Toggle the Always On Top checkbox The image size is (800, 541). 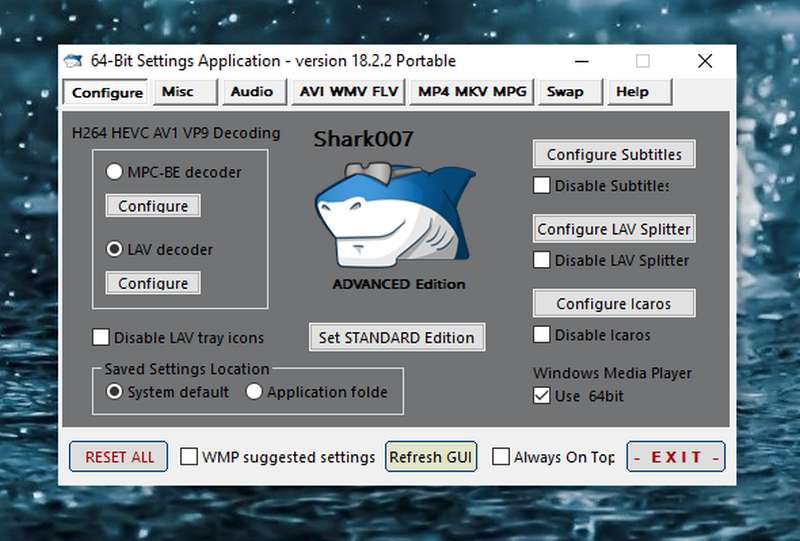coord(501,456)
